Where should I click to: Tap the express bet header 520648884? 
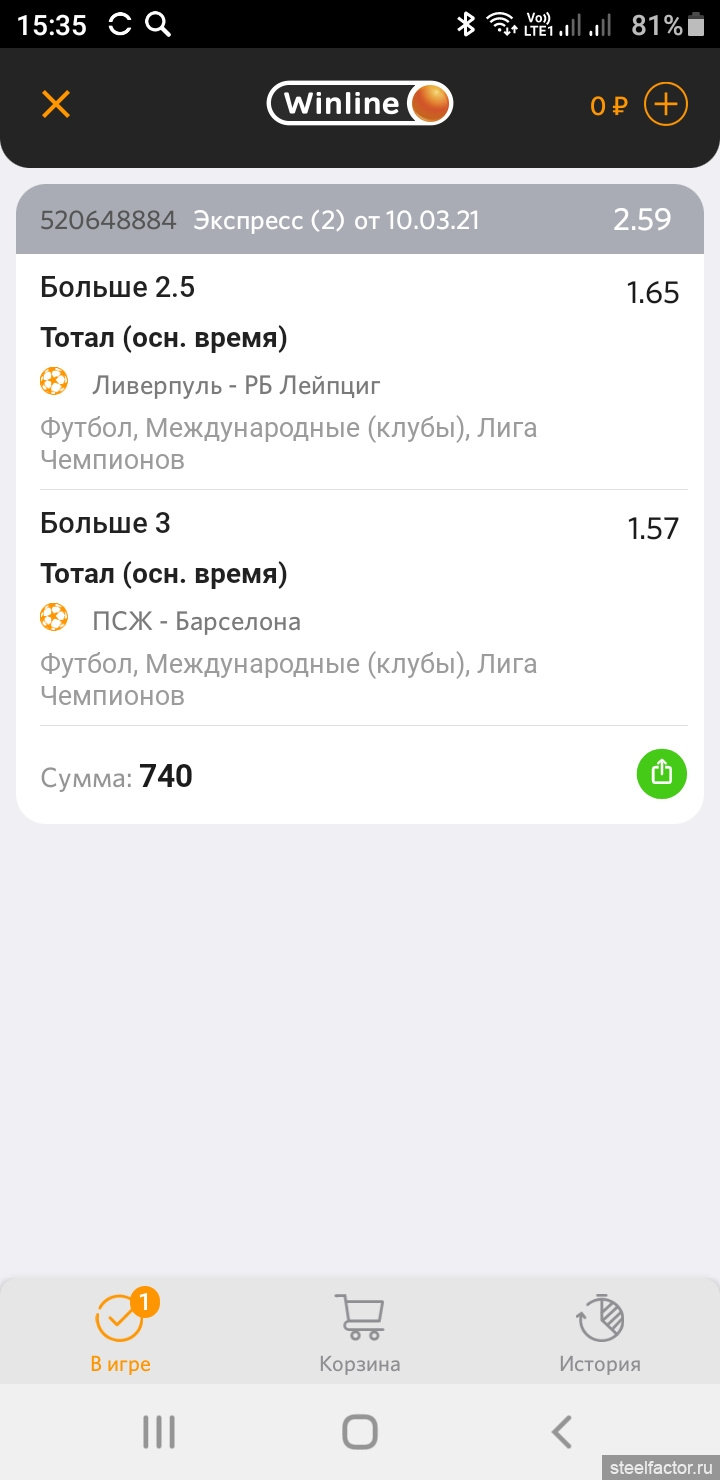tap(108, 220)
